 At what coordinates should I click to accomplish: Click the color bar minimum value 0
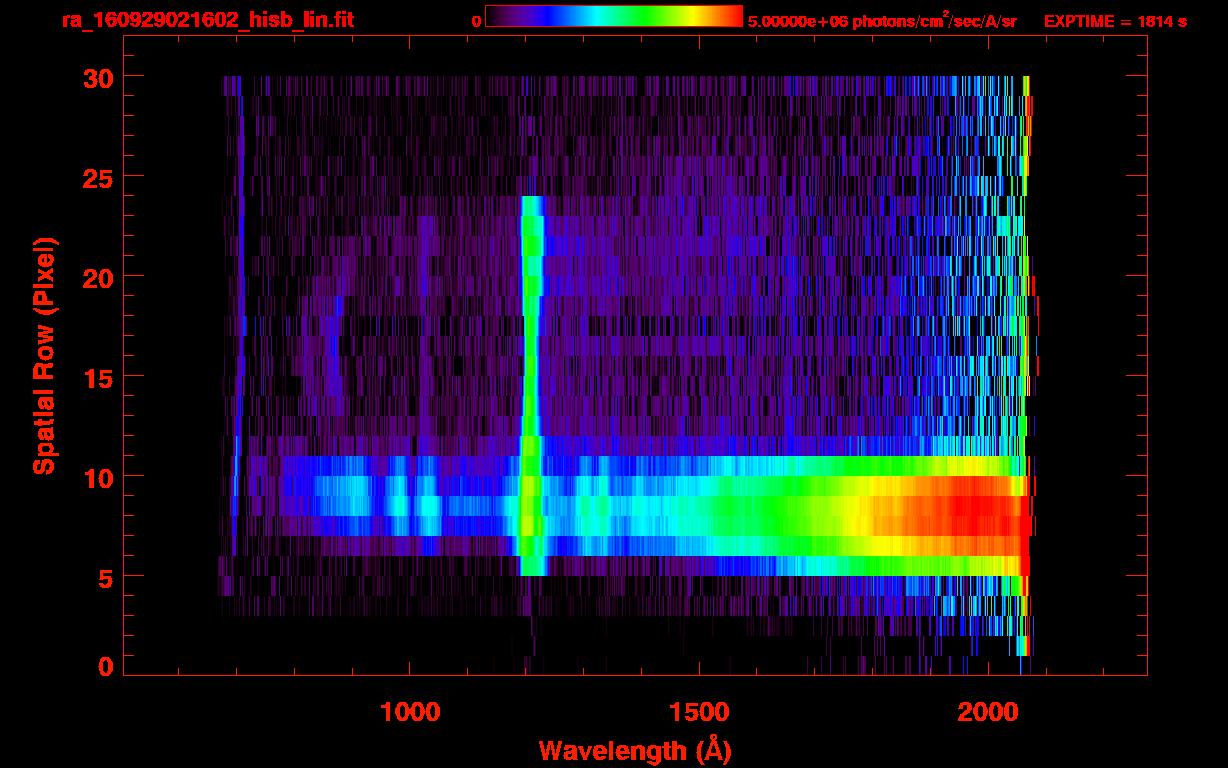click(476, 21)
